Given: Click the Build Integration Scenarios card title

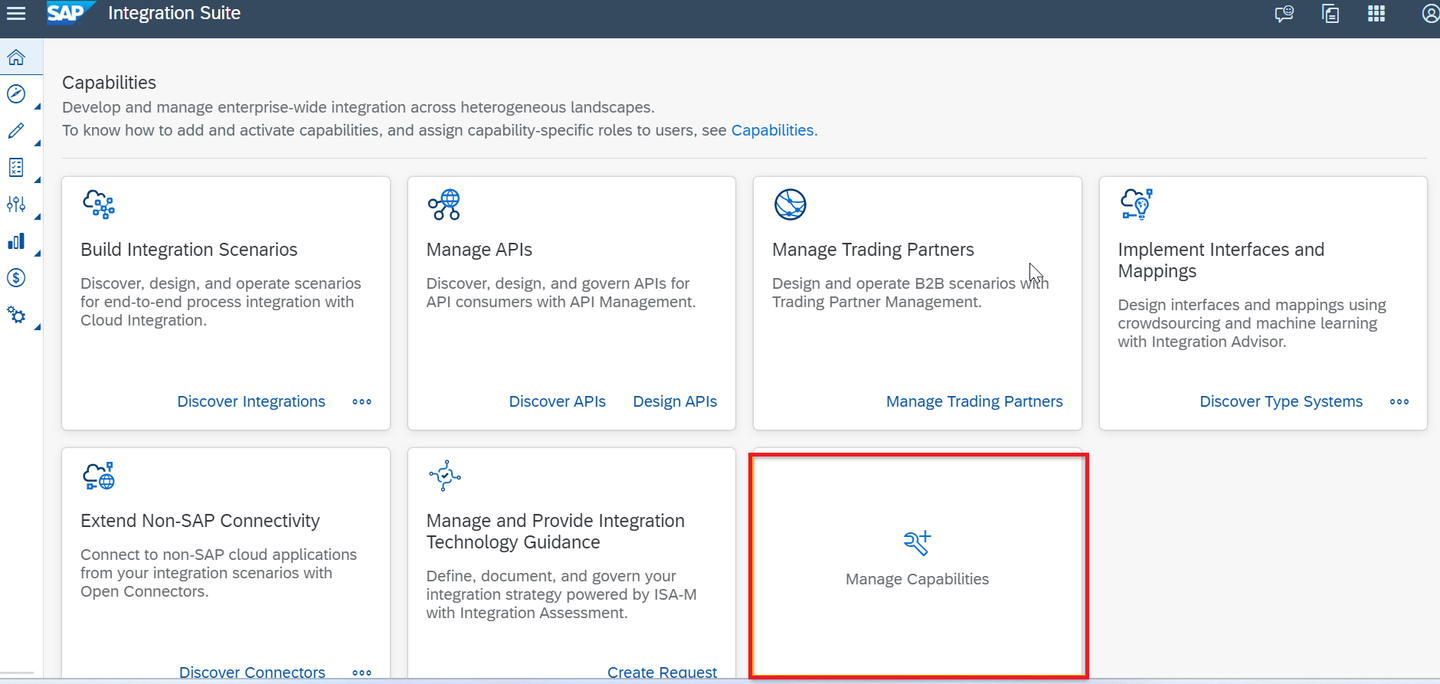Looking at the screenshot, I should click(x=189, y=249).
